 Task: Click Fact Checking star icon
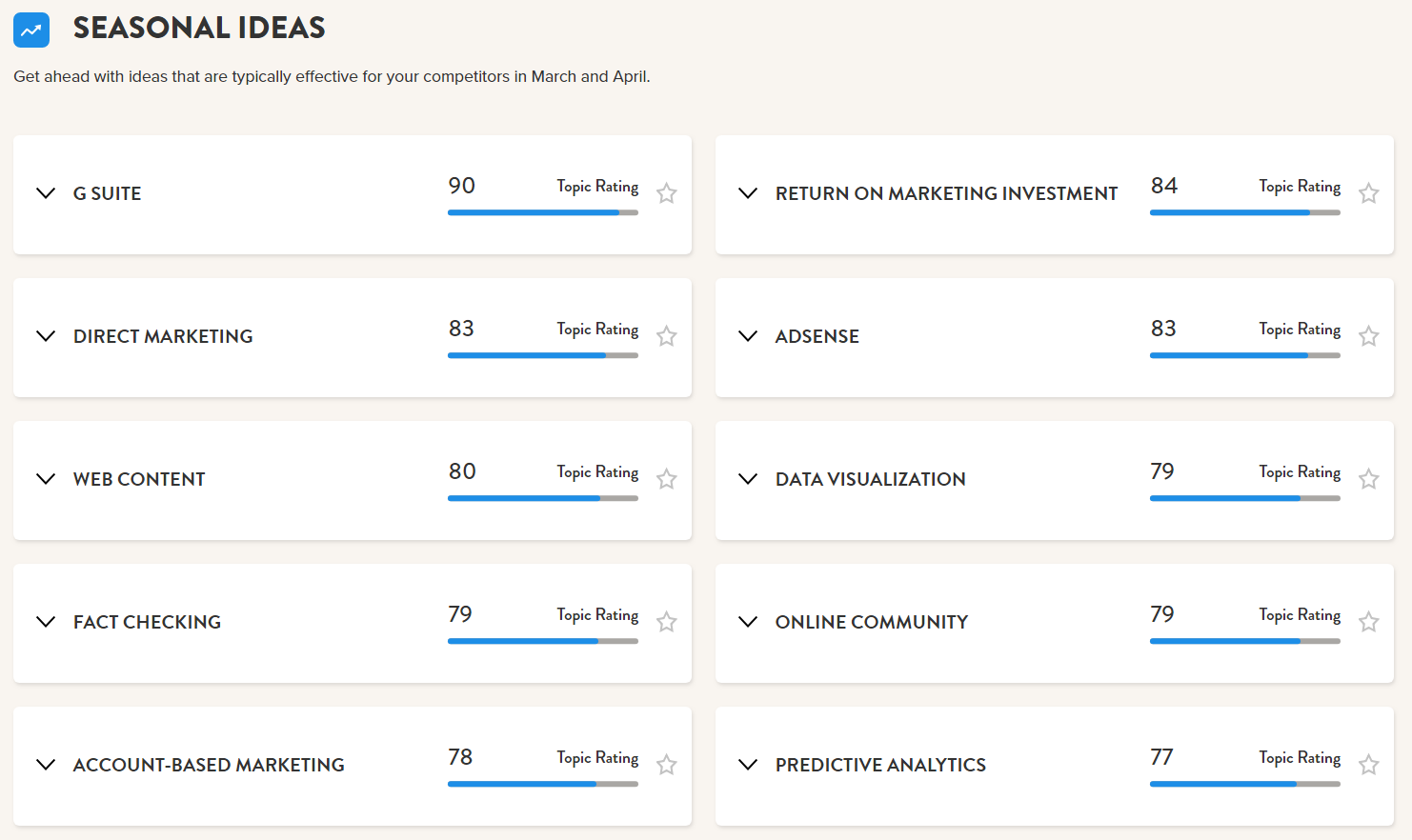[x=667, y=622]
